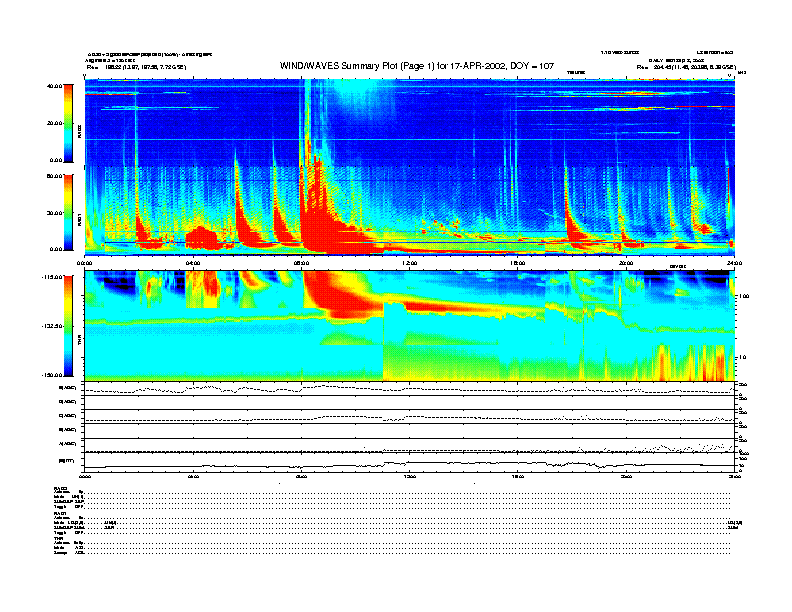Click the 12:00 tick under the RAD1 spectrogram
792x612 pixels.
coord(410,263)
